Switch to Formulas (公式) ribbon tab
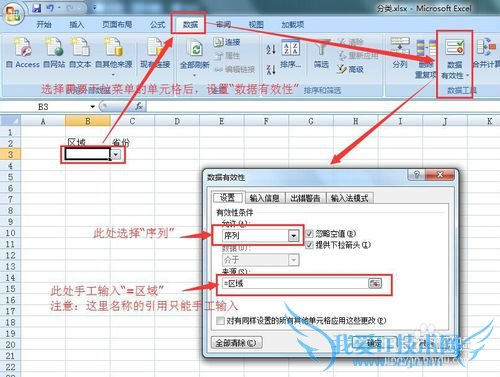Viewport: 500px width, 377px height. [158, 25]
